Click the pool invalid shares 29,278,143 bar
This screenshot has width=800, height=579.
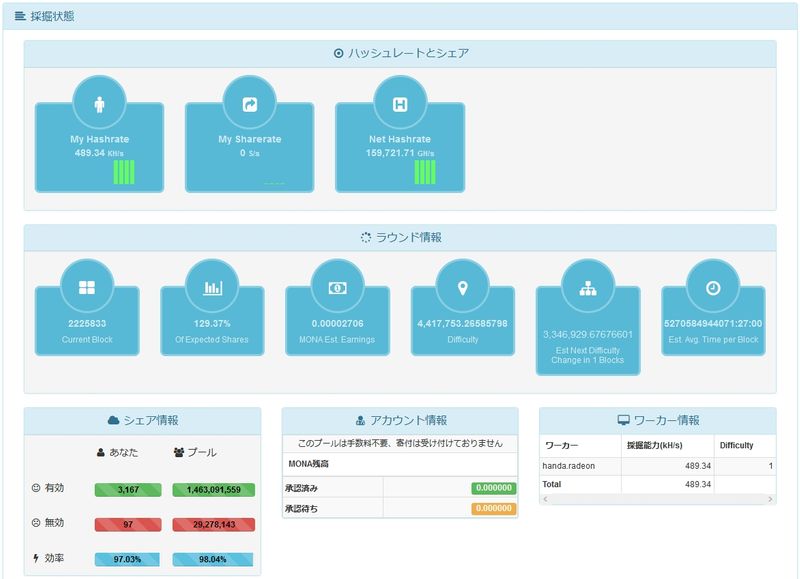213,524
